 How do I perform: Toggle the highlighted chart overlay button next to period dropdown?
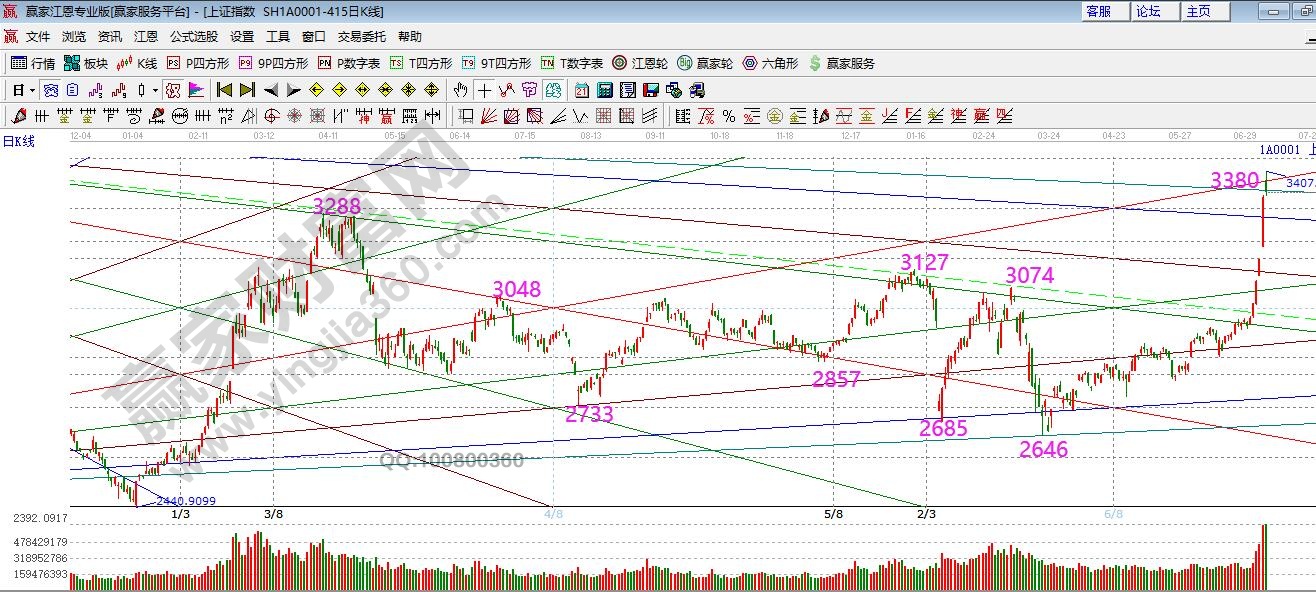click(x=49, y=90)
